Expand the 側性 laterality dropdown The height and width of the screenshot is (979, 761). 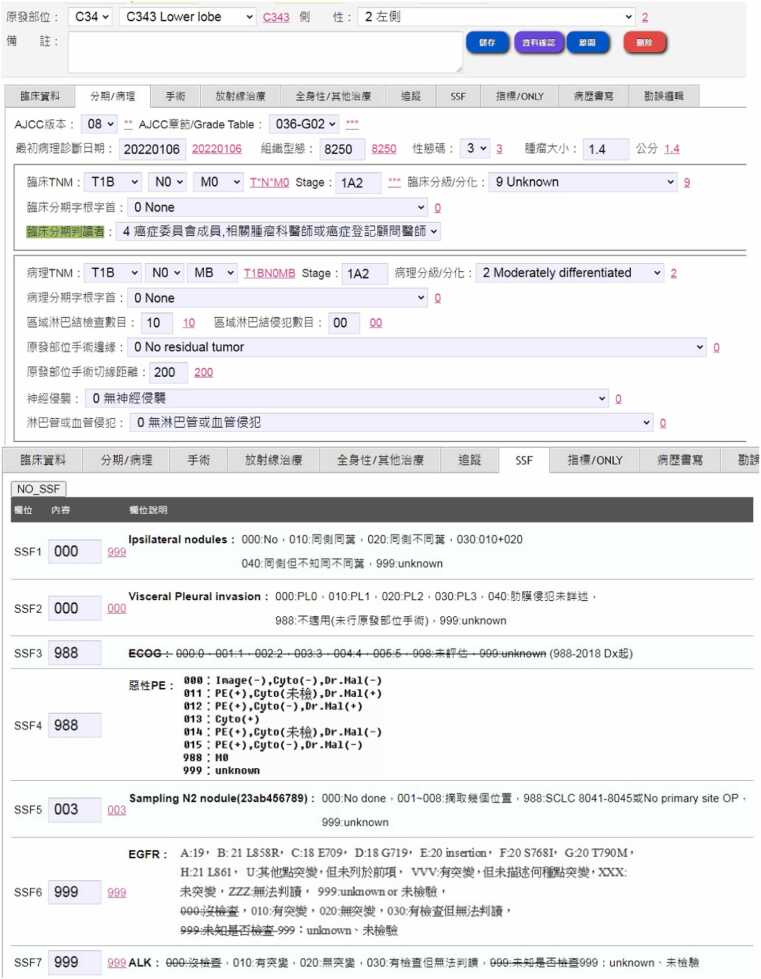(496, 17)
